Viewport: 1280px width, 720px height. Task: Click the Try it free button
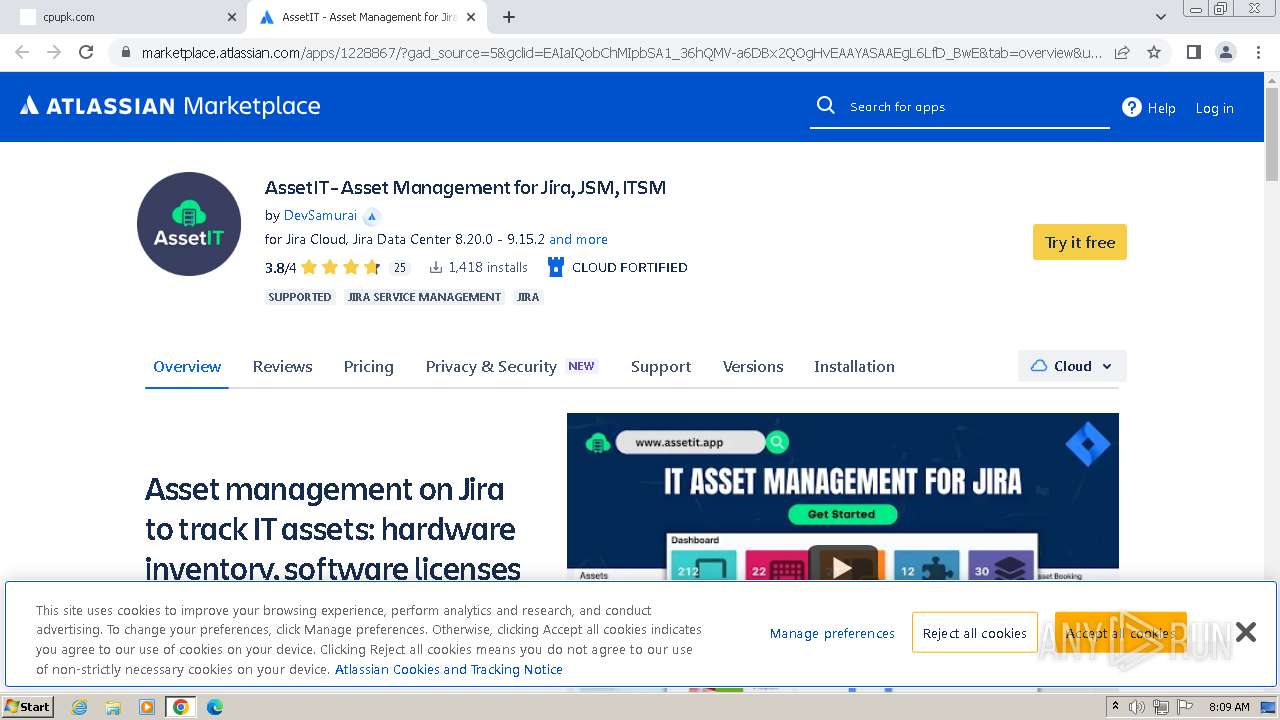pyautogui.click(x=1080, y=242)
